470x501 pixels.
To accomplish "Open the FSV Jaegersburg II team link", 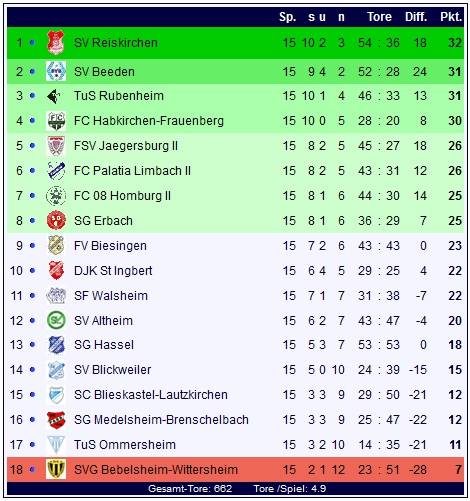I will (x=126, y=146).
